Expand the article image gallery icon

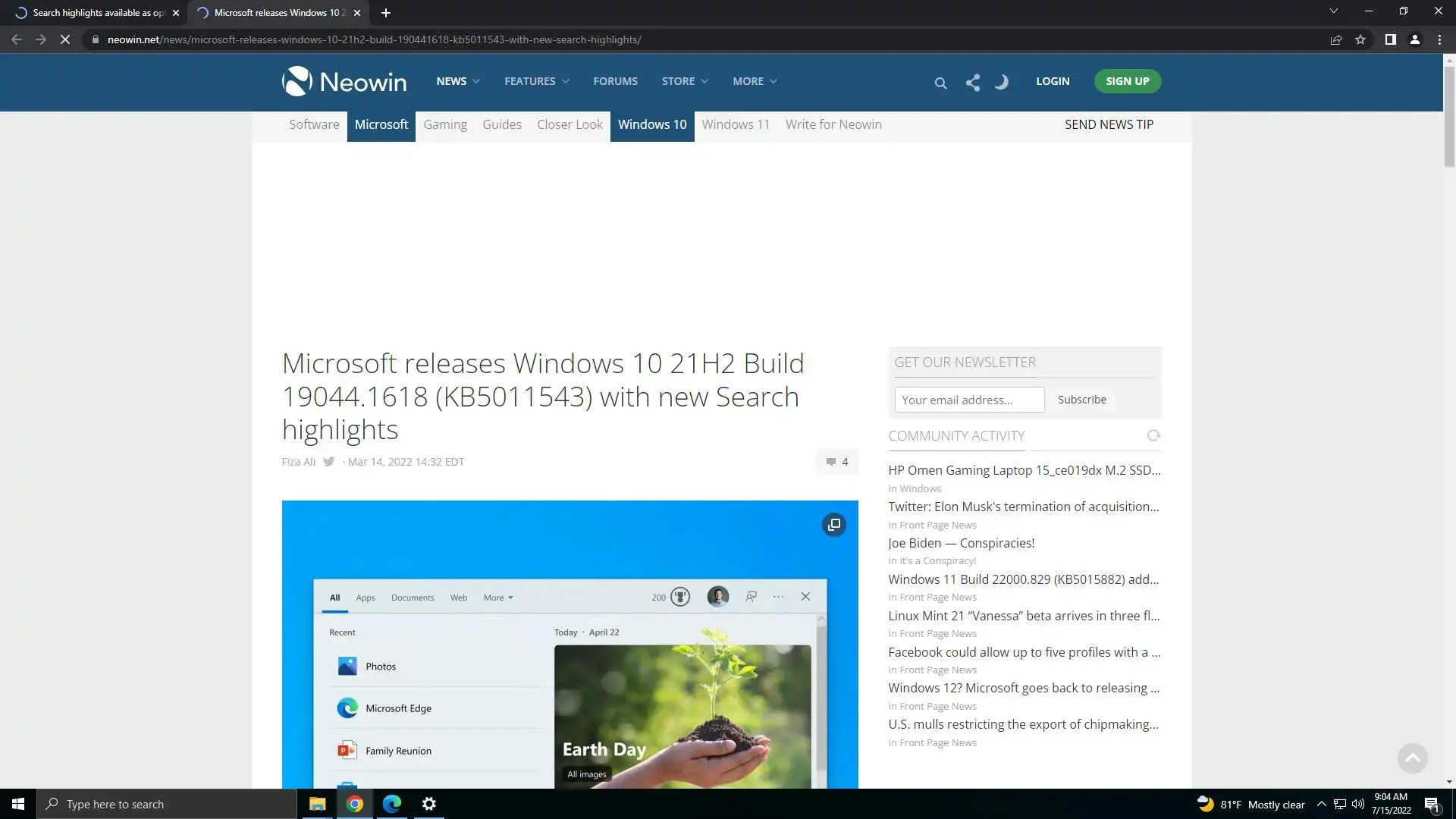[x=833, y=525]
